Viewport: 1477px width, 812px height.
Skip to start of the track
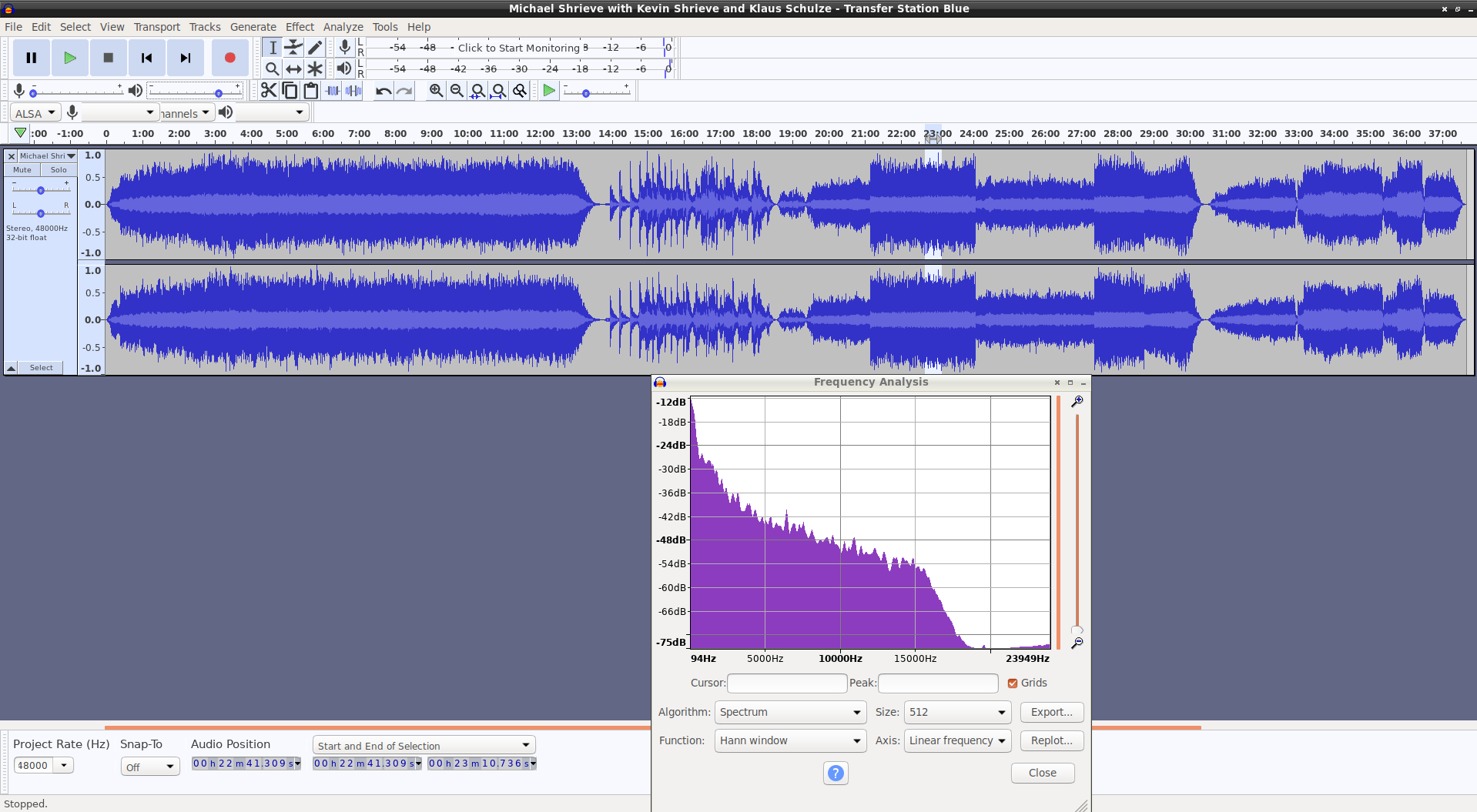147,58
